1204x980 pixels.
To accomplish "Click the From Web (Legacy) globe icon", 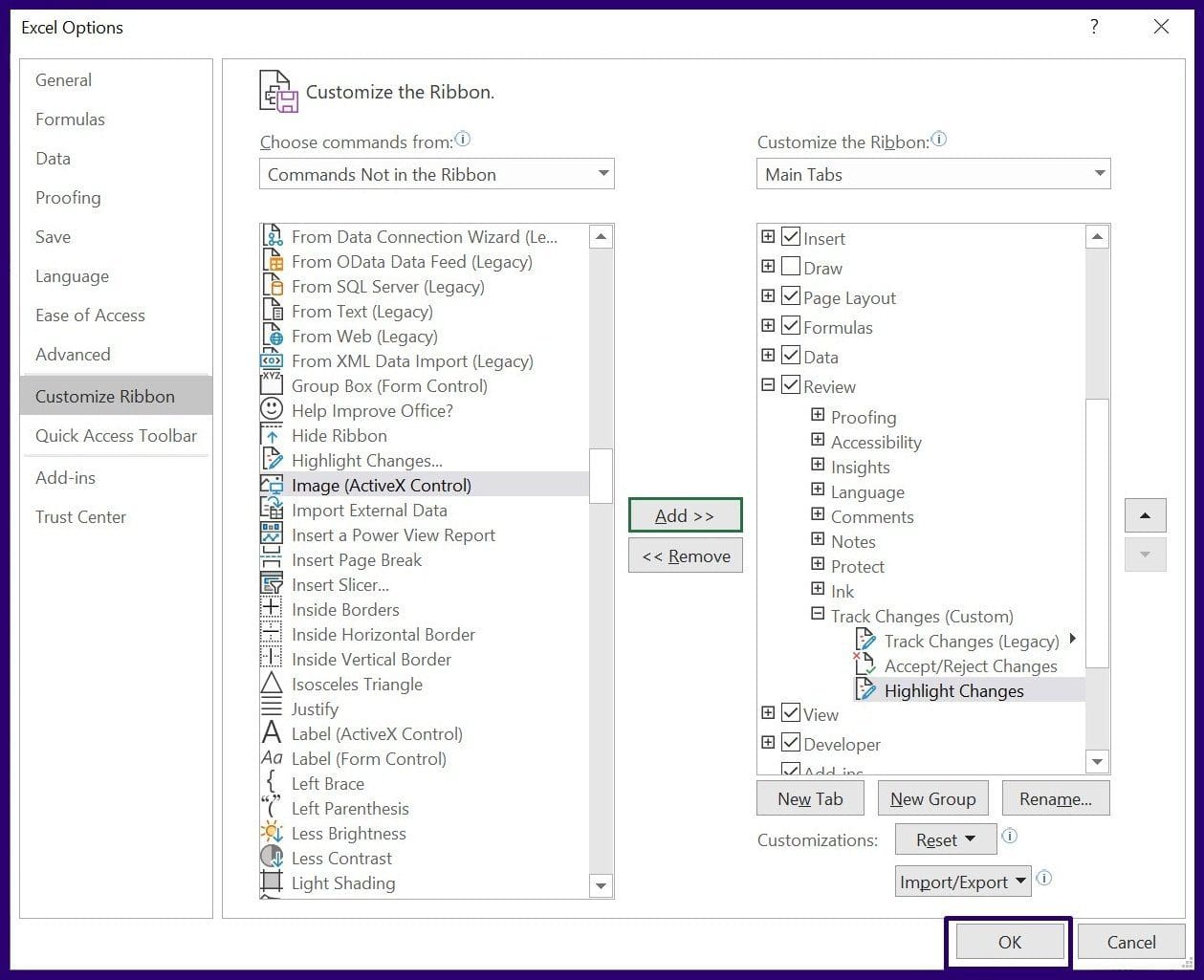I will coord(272,337).
